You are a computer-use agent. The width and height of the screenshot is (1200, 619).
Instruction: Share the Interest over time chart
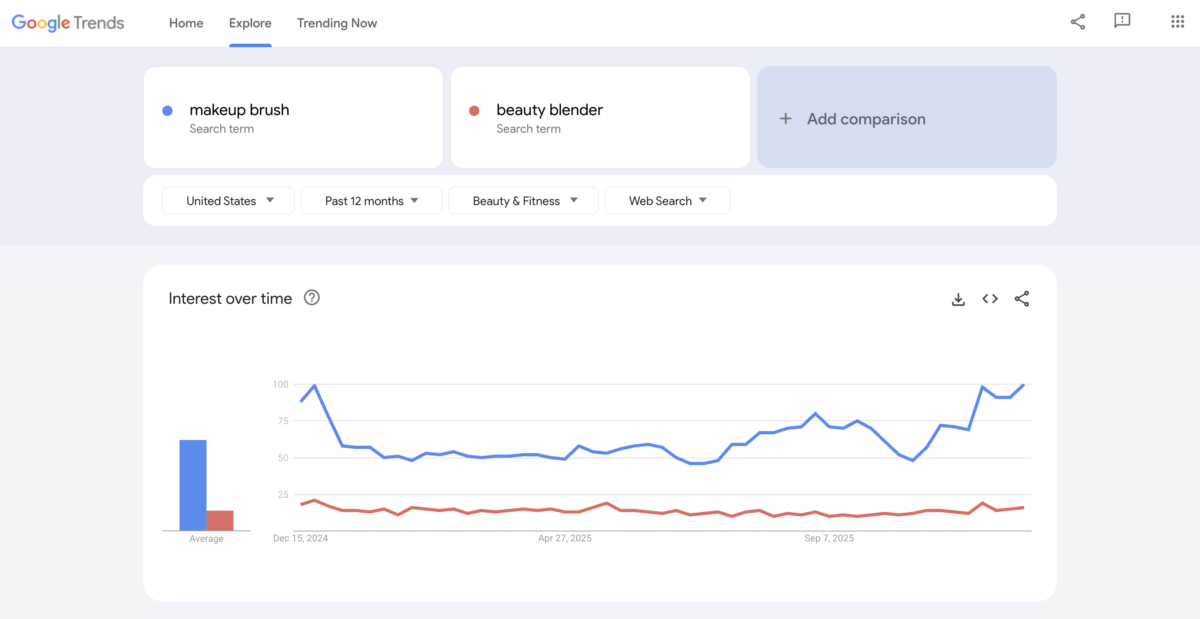(x=1022, y=298)
